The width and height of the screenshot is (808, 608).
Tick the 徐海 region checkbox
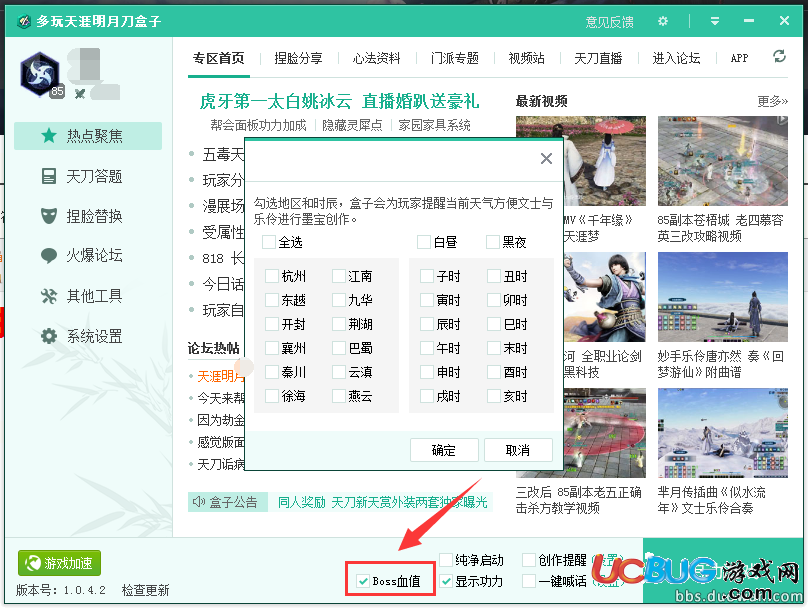coord(272,396)
